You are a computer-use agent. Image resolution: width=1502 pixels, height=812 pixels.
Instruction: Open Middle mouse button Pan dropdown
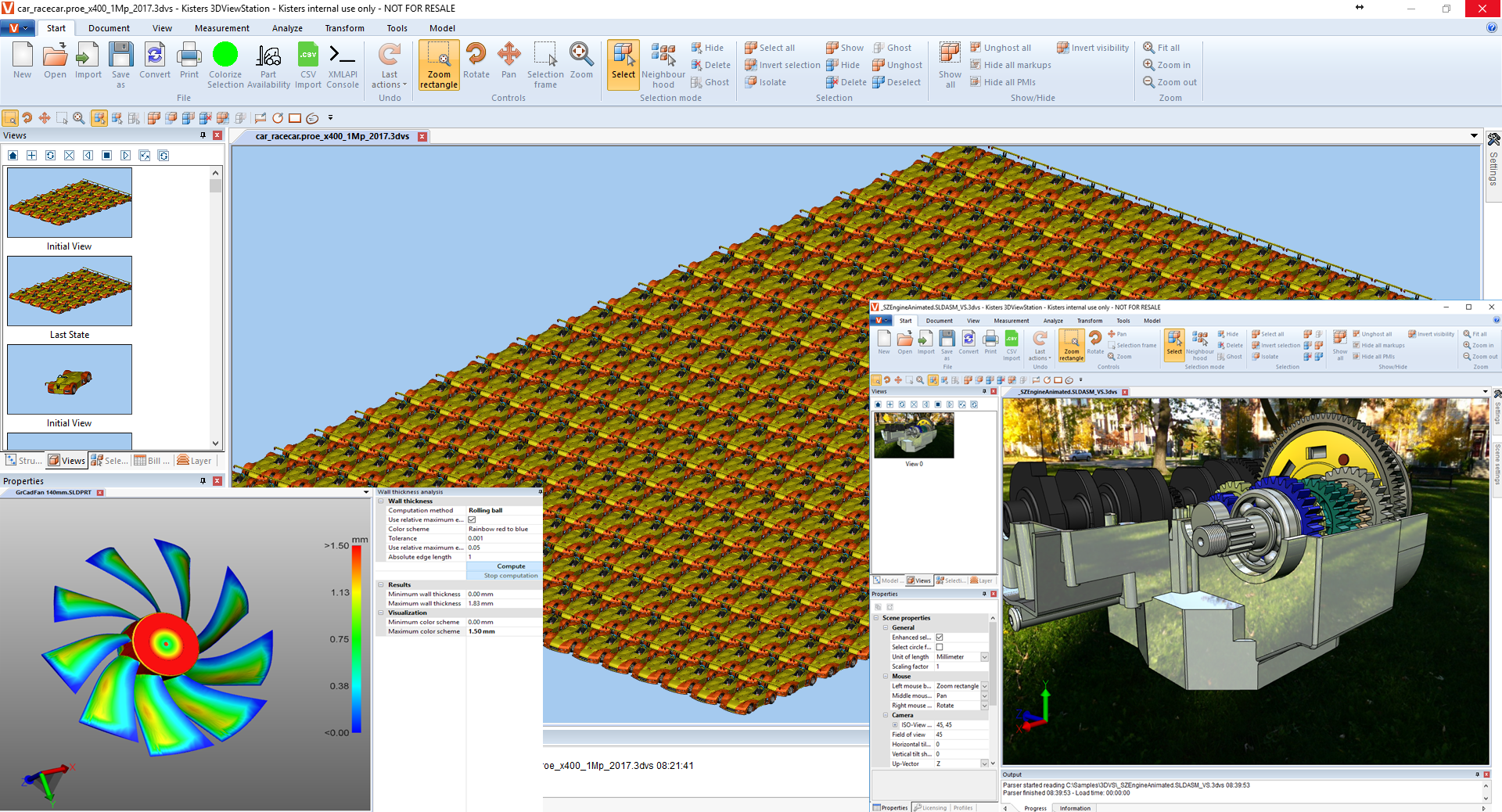tap(984, 695)
